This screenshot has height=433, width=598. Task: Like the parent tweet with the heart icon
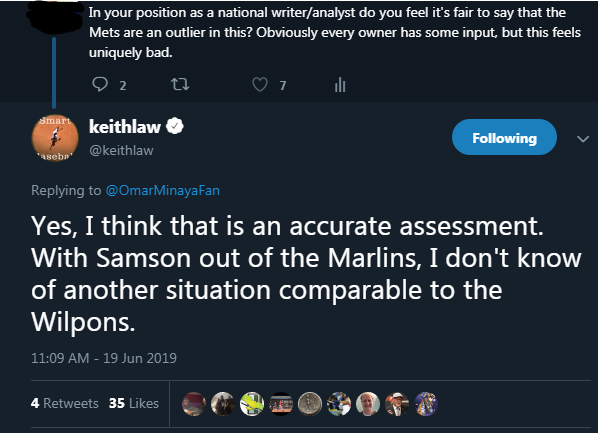tap(260, 84)
